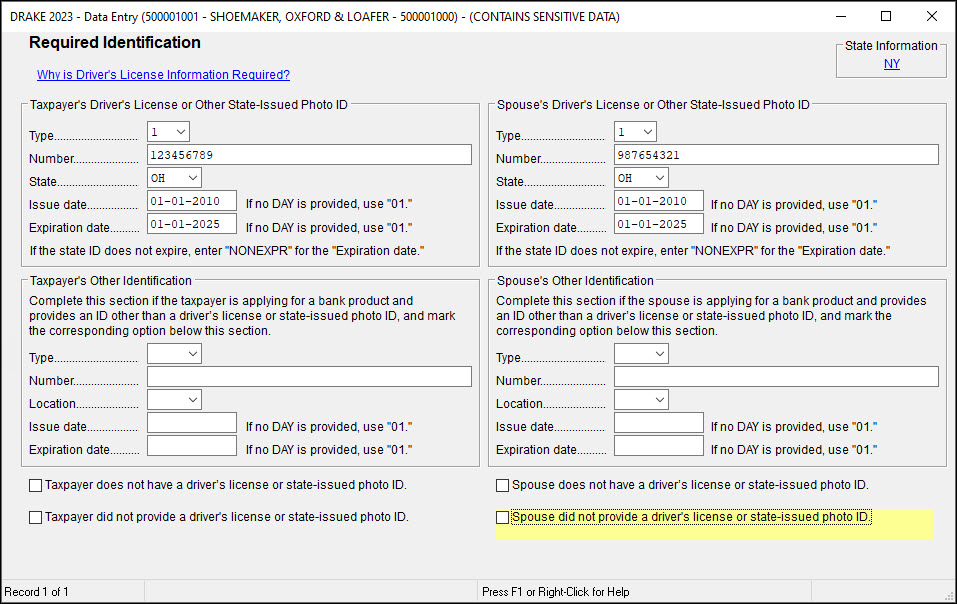The image size is (957, 604).
Task: Open the NY State Information link
Action: 891,63
